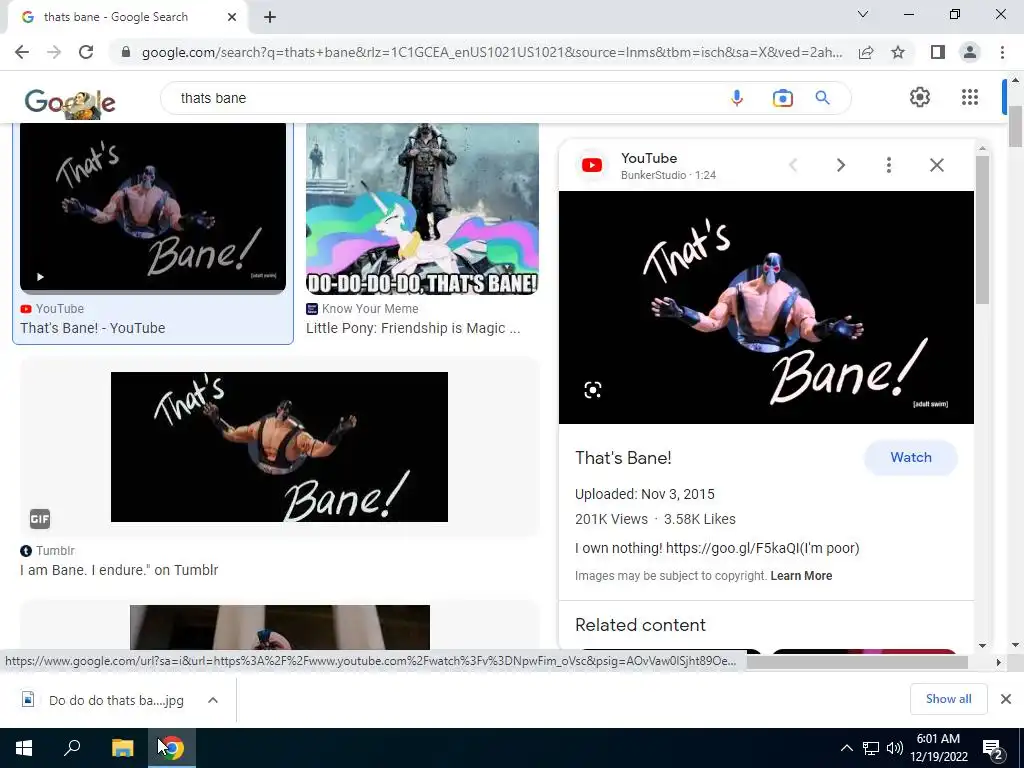Open Google quick settings gear

click(x=920, y=97)
